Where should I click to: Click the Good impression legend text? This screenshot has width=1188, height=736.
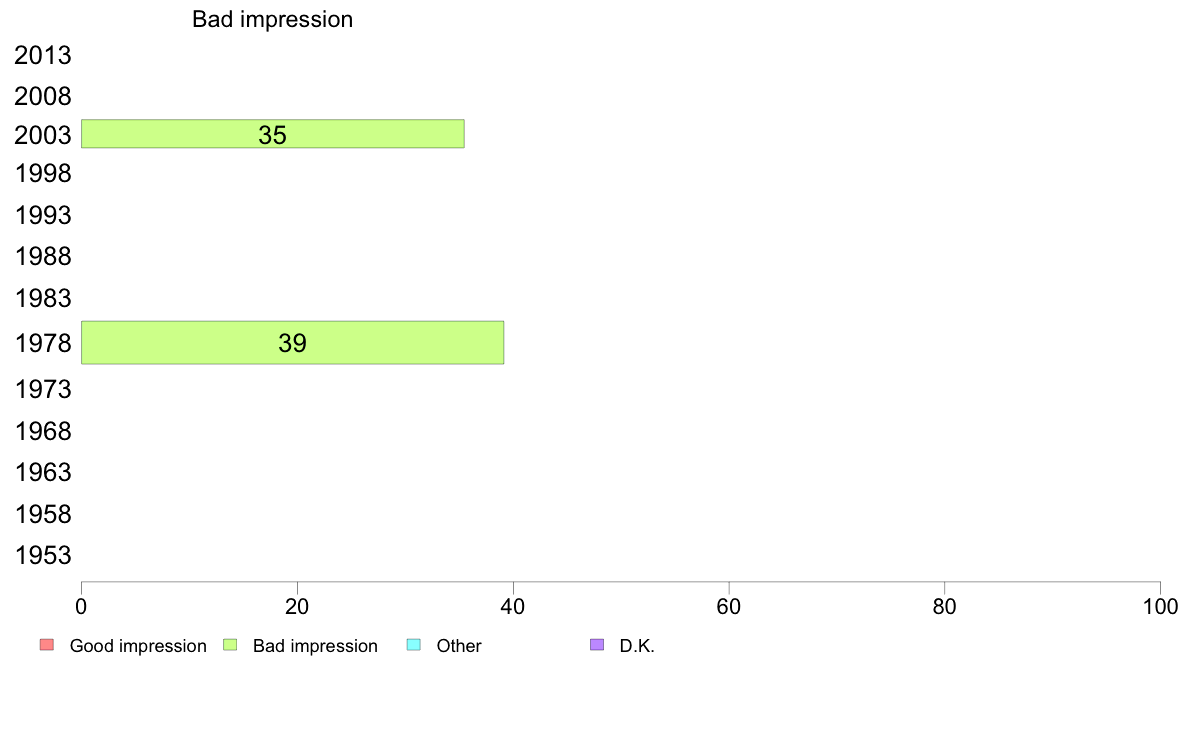tap(138, 646)
